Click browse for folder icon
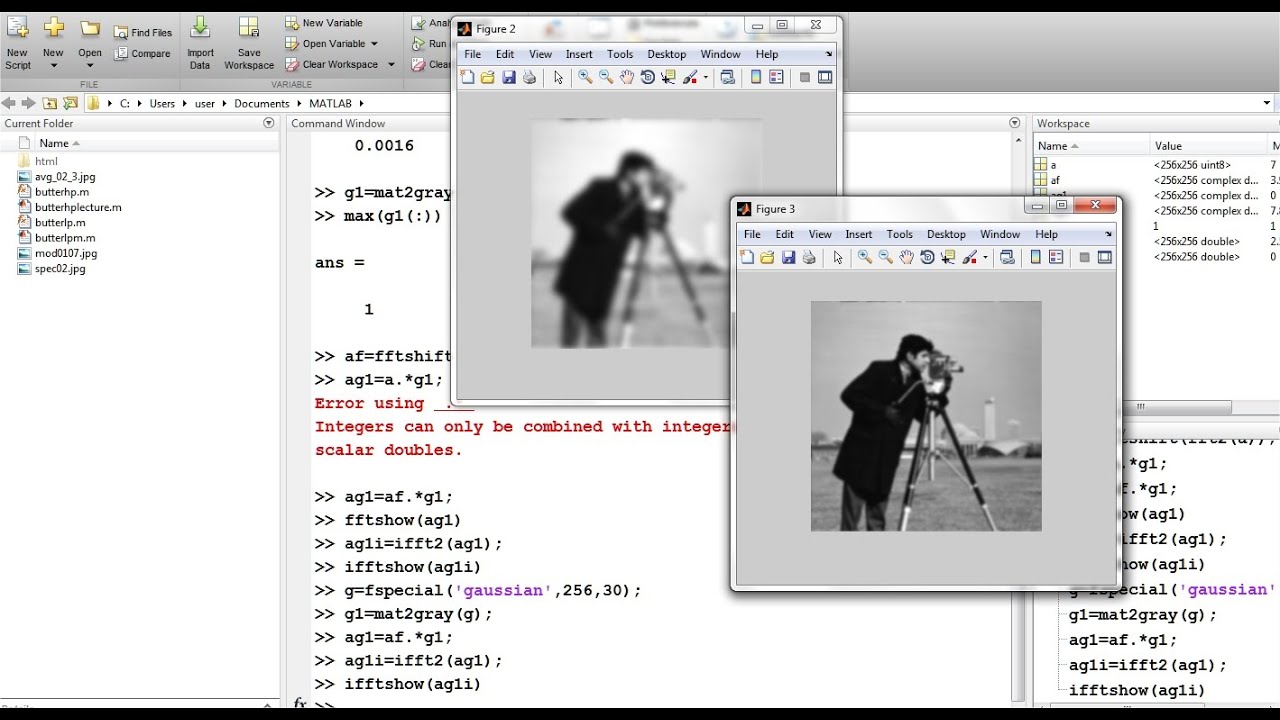Screen dimensions: 1280x720 pos(70,103)
